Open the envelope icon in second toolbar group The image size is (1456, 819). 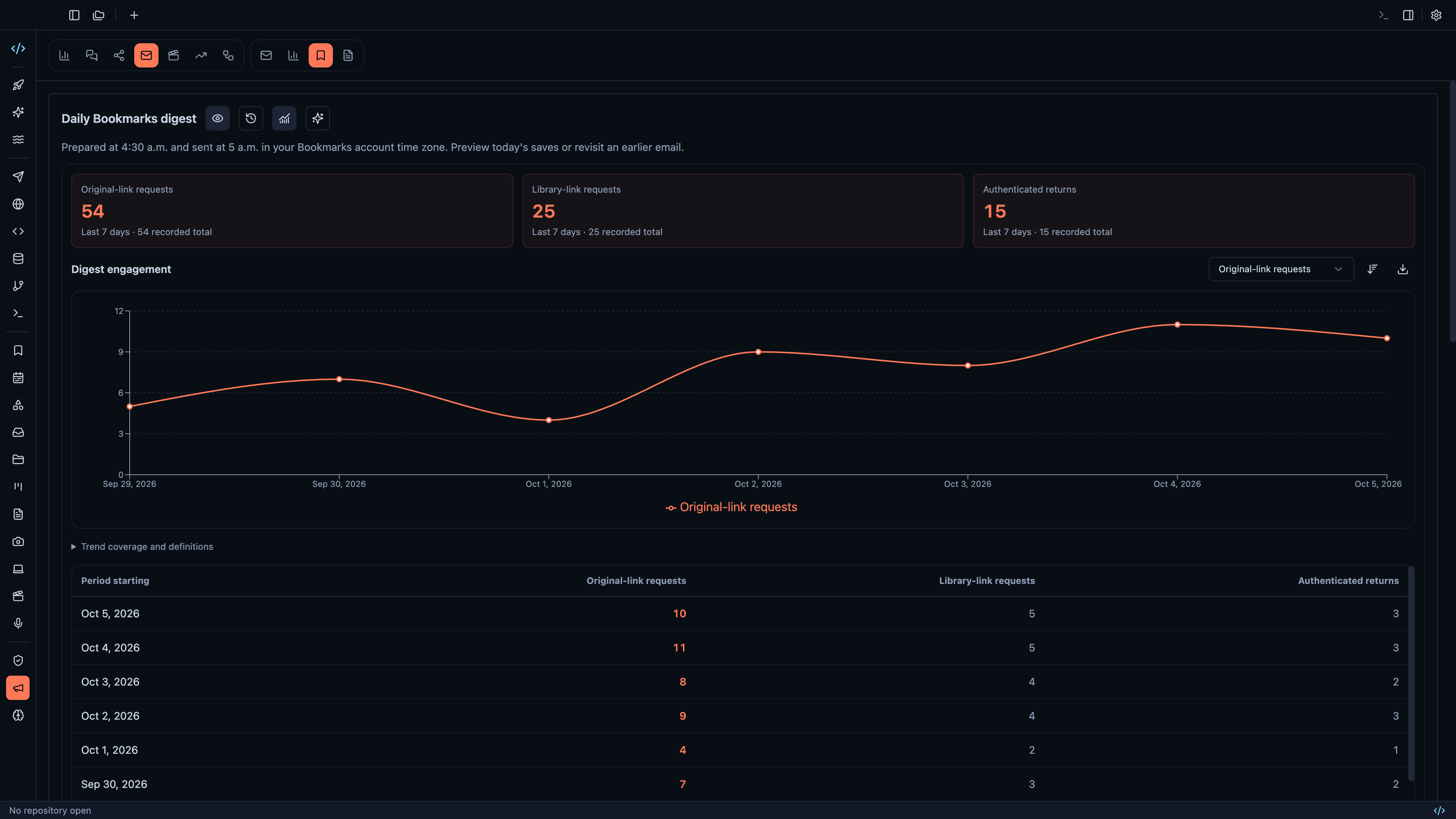266,55
